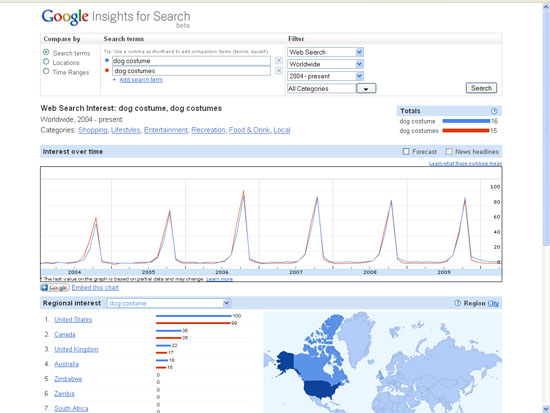This screenshot has height=413, width=550.
Task: Select the Search terms compare option
Action: tap(46, 52)
